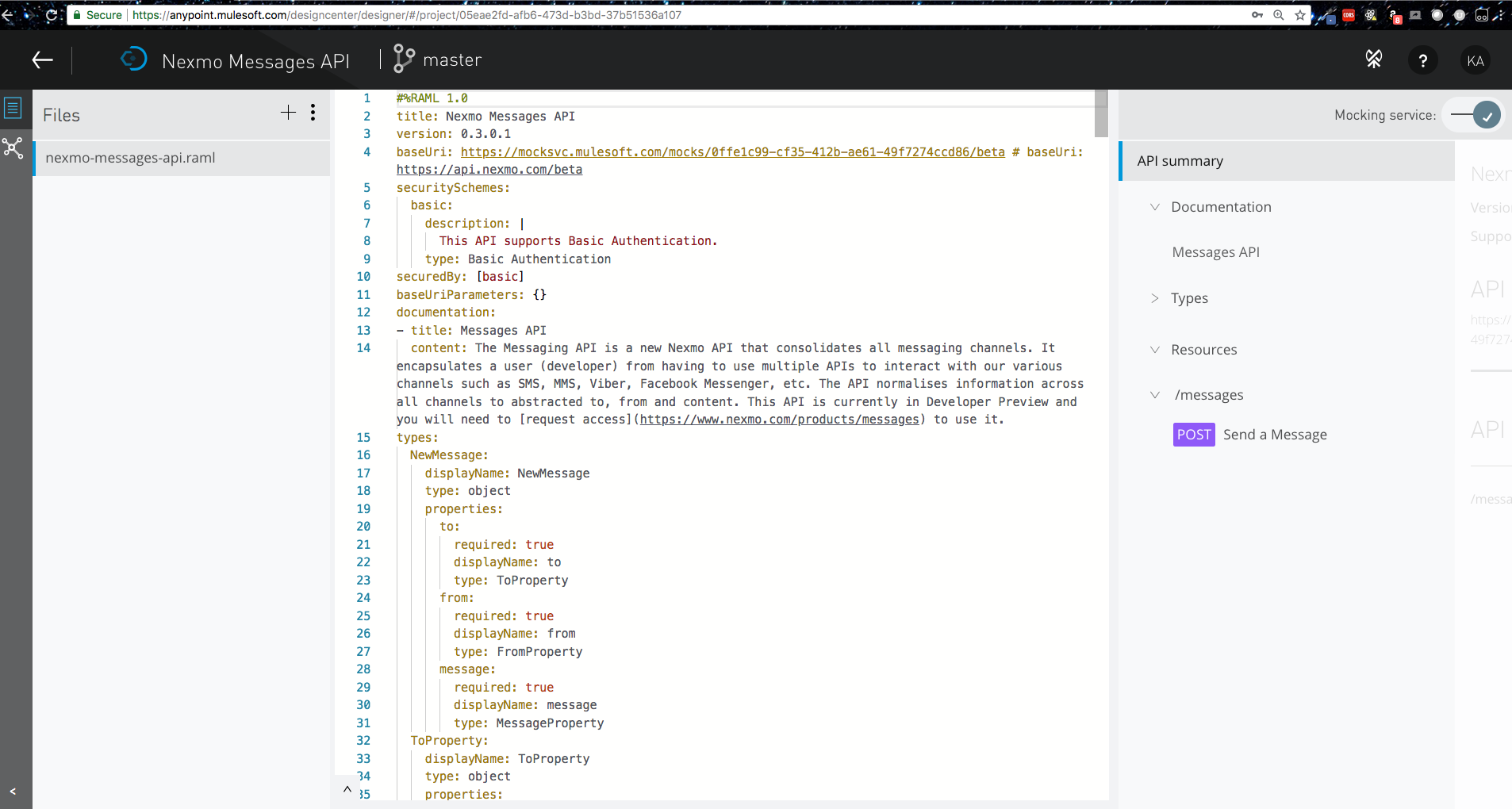Click line number 15 in the gutter

tap(363, 438)
